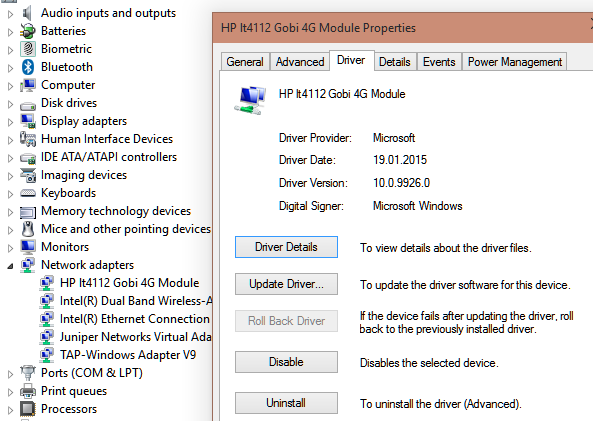
Task: Click the Imaging devices camera icon
Action: [x=28, y=175]
